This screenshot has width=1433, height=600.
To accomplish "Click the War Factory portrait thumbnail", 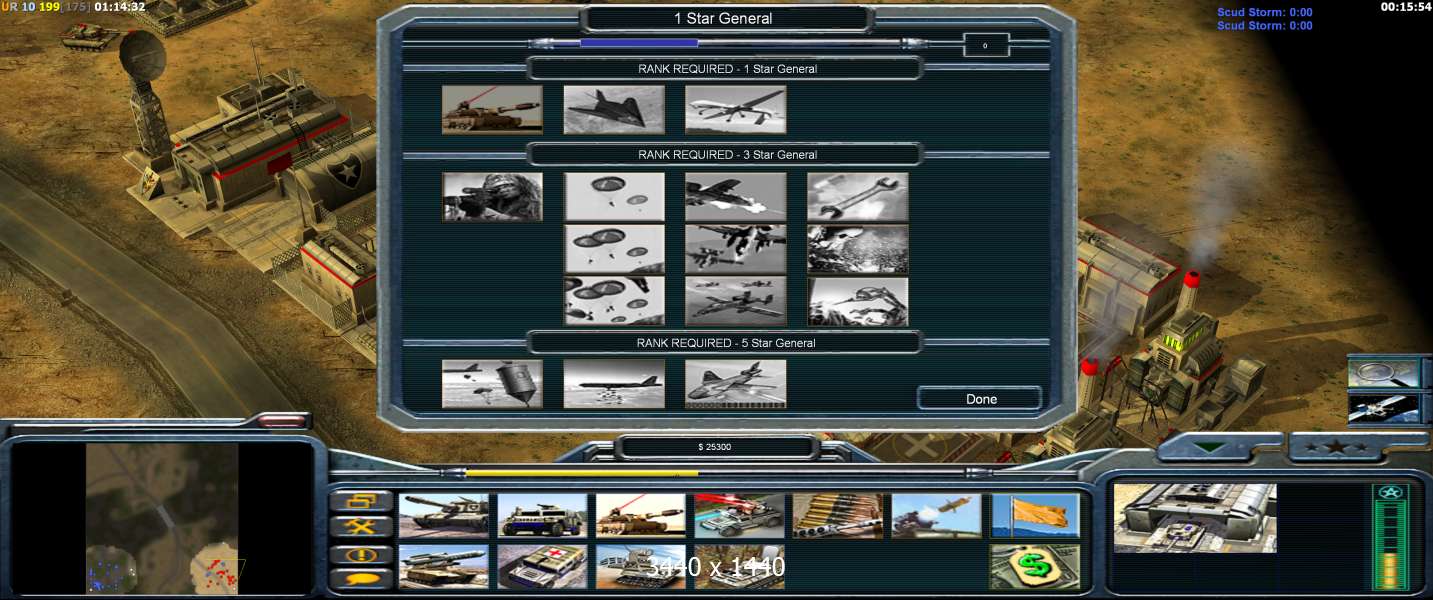I will [1194, 518].
